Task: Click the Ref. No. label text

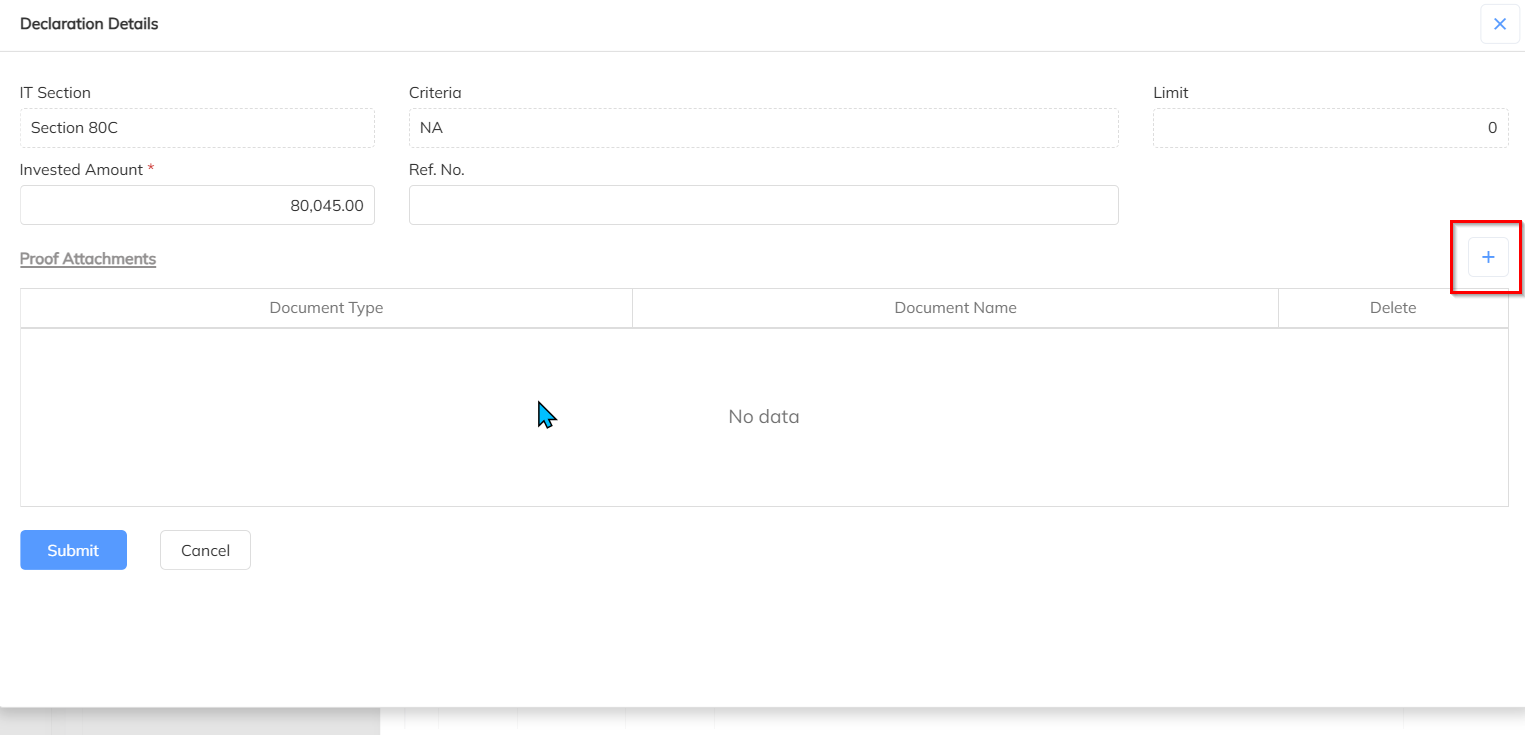Action: pos(436,170)
